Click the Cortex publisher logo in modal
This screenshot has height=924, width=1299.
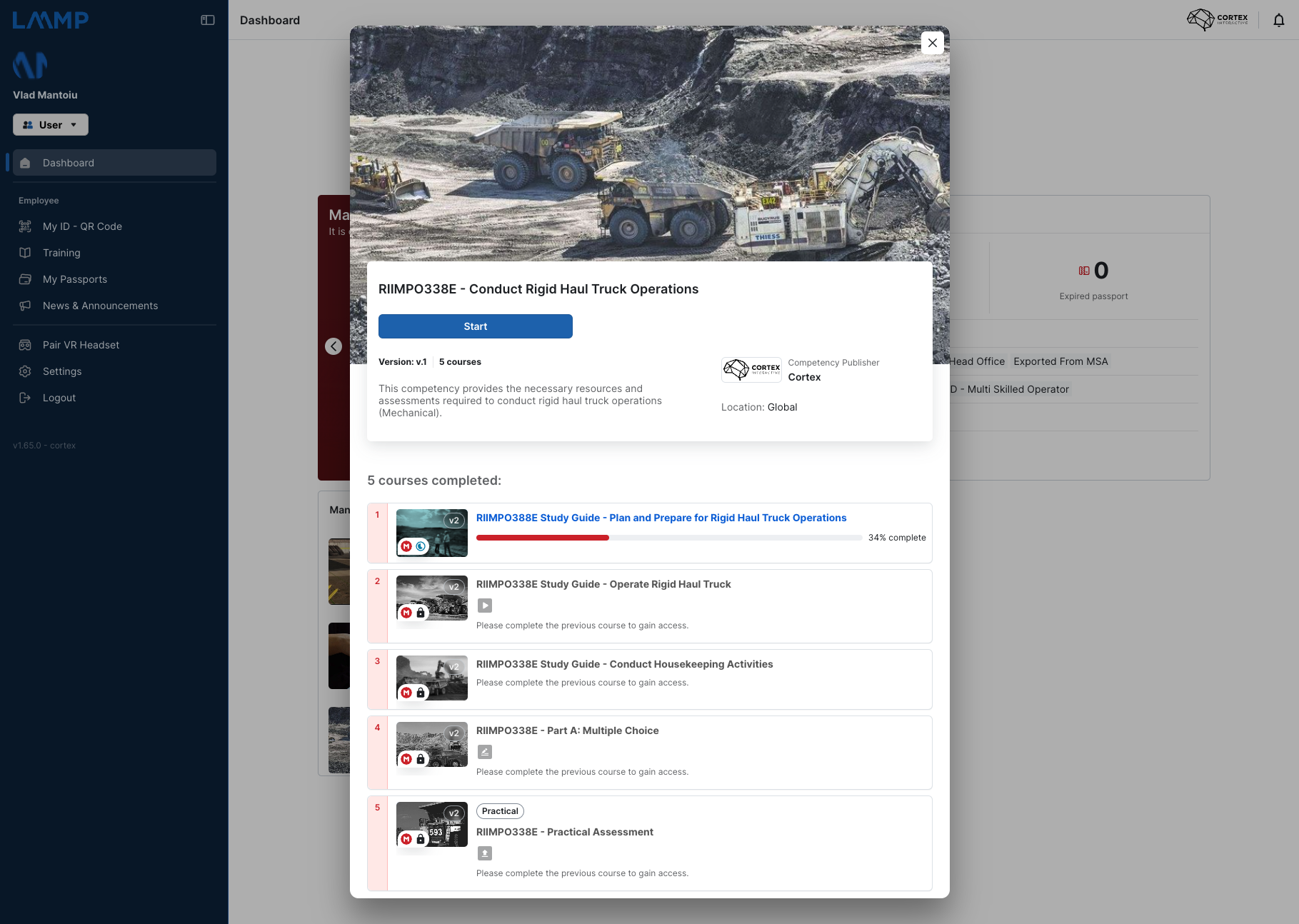pos(751,370)
